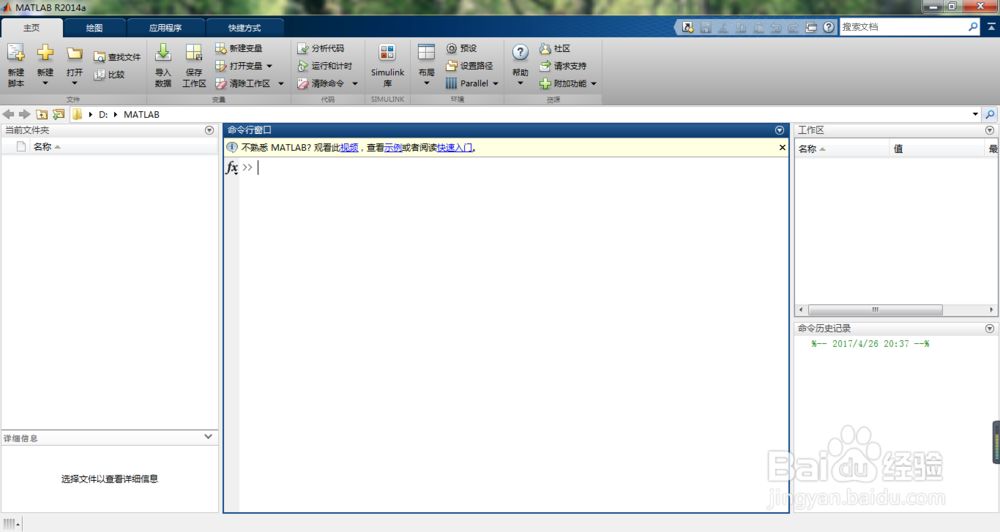Click 保存工作区 (Save Workspace) icon
The height and width of the screenshot is (532, 1000).
(194, 53)
